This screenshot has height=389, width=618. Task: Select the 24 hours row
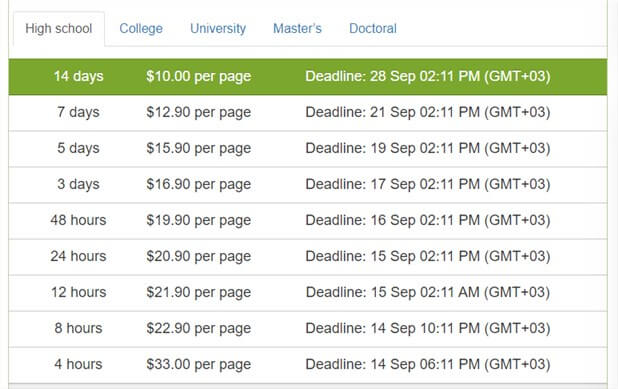308,257
